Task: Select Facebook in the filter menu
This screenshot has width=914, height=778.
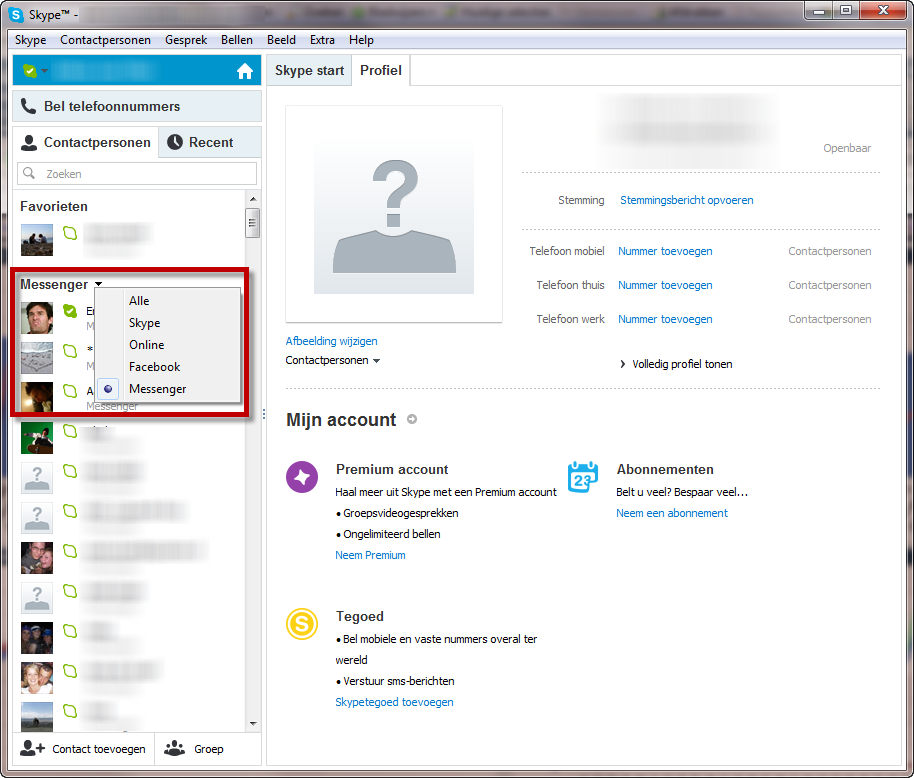Action: (x=154, y=367)
